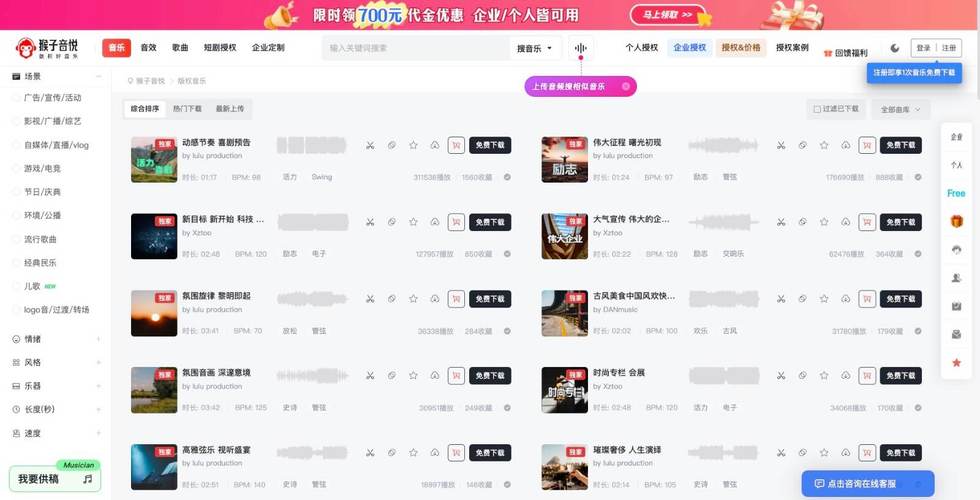Image resolution: width=980 pixels, height=500 pixels.
Task: Click 免费下载 for 时尚专栏 会展
Action: point(901,376)
